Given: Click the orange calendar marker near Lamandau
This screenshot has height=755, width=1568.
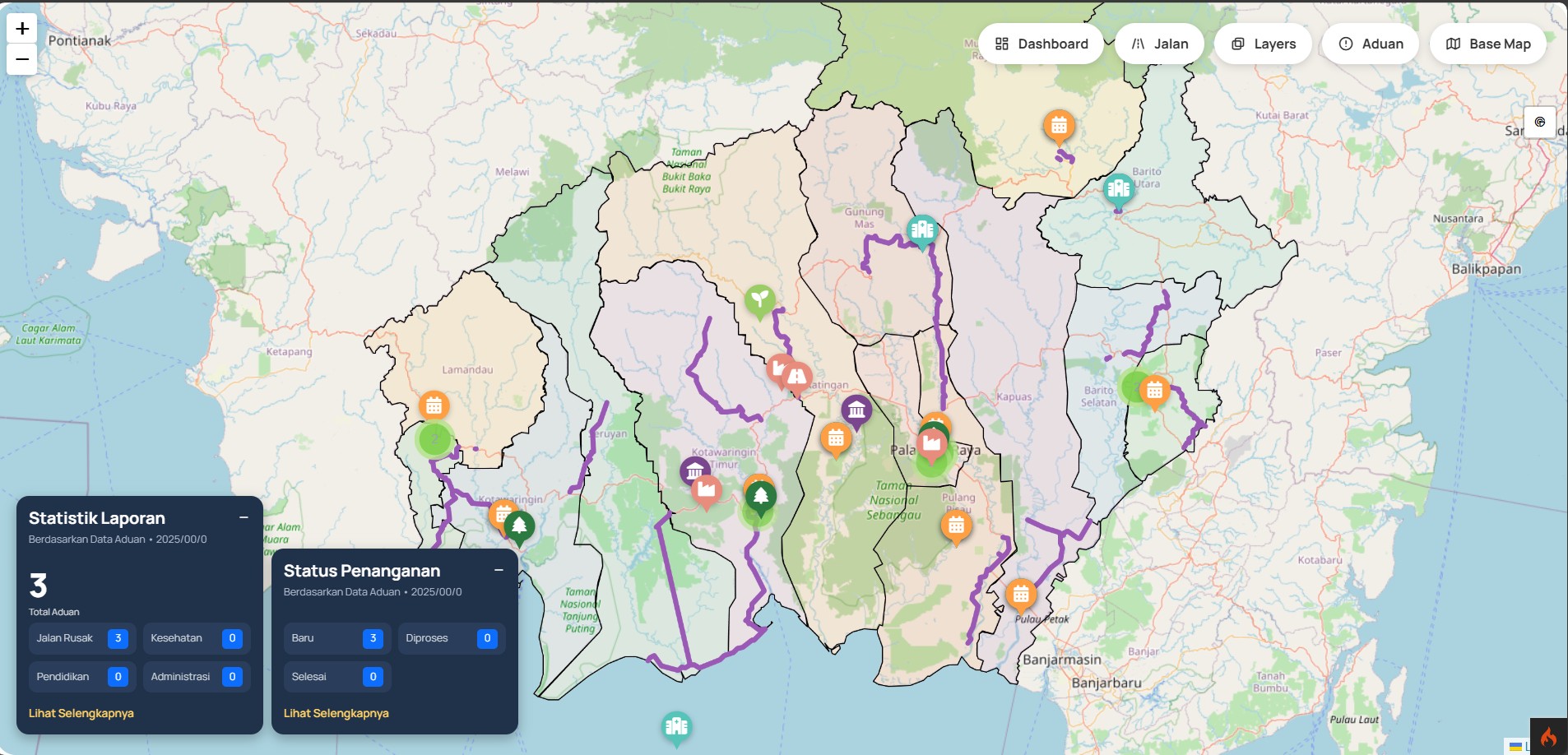Looking at the screenshot, I should coord(434,405).
